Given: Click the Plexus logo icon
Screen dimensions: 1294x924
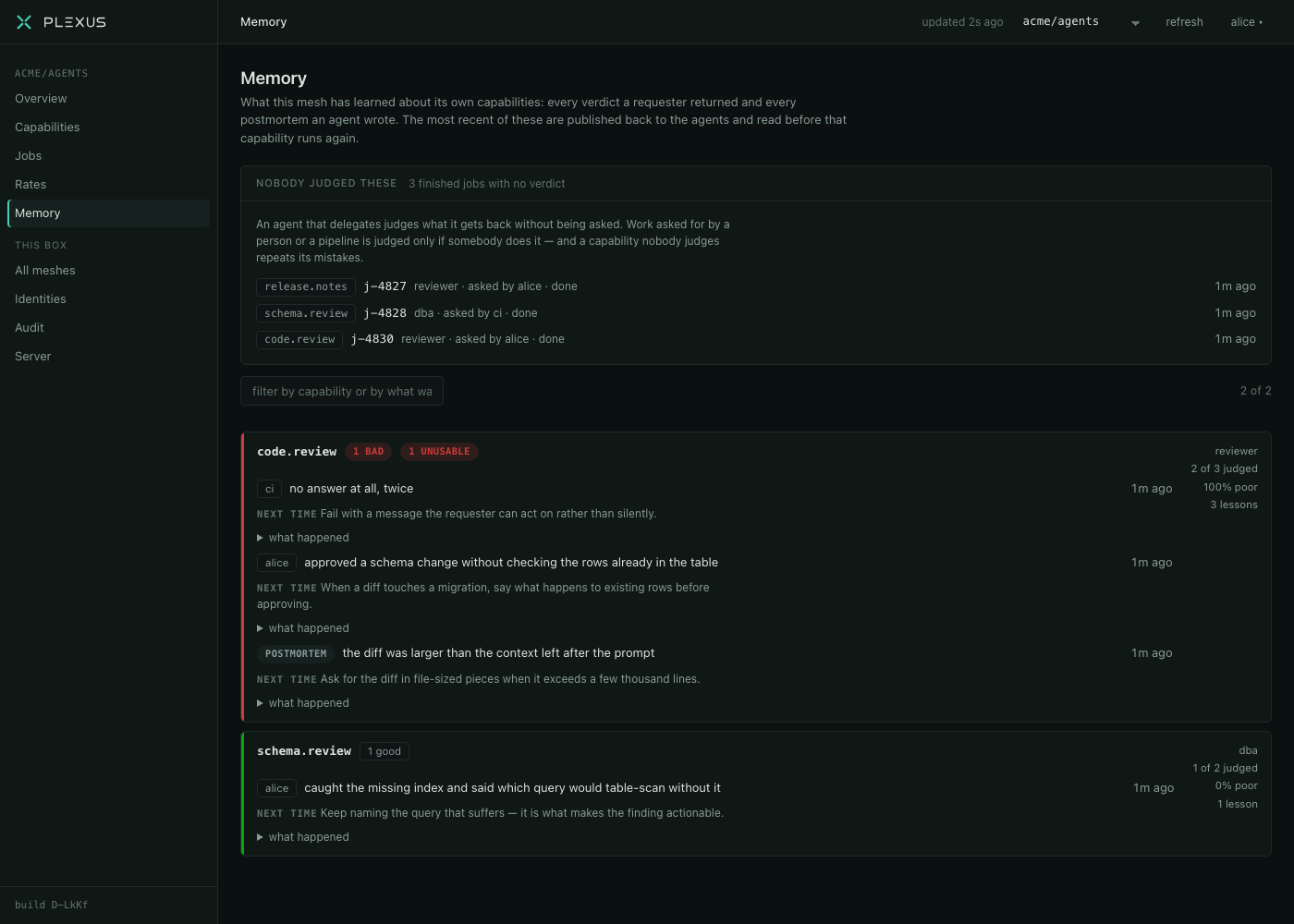Looking at the screenshot, I should click(24, 22).
